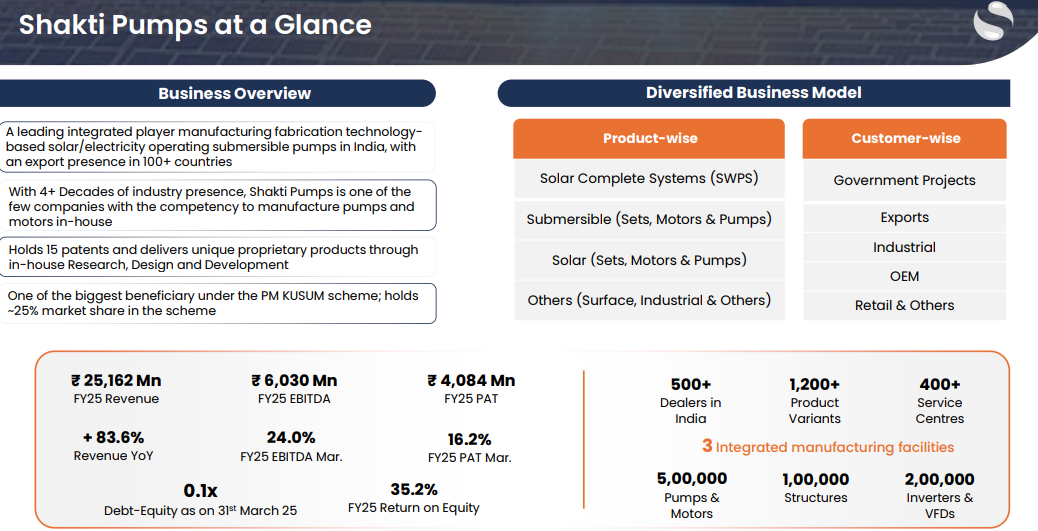Click the '1,200+' variants figure

click(814, 385)
